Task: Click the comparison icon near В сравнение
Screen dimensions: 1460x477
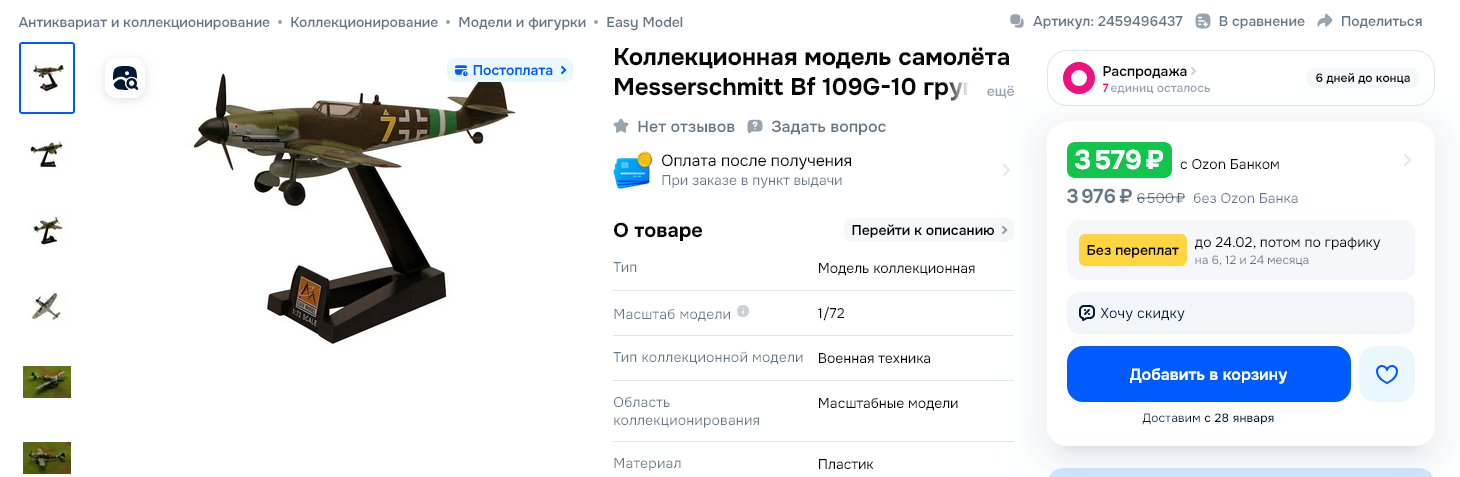Action: click(x=1203, y=21)
